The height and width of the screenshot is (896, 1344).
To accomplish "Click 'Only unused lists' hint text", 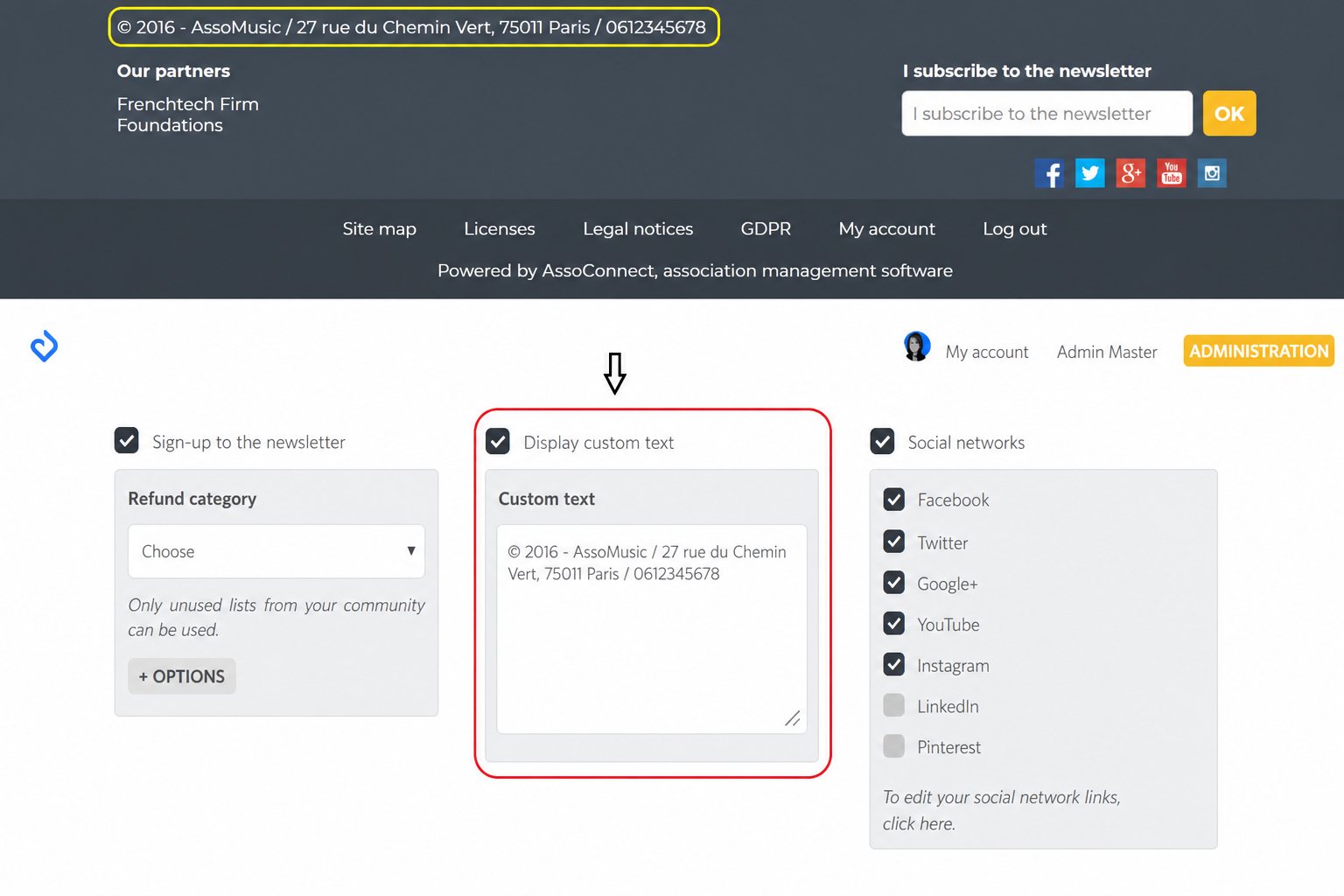I will tap(276, 618).
